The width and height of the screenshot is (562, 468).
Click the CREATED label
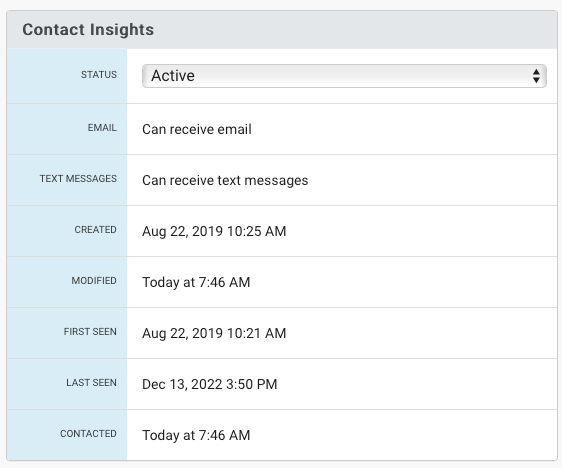click(95, 229)
